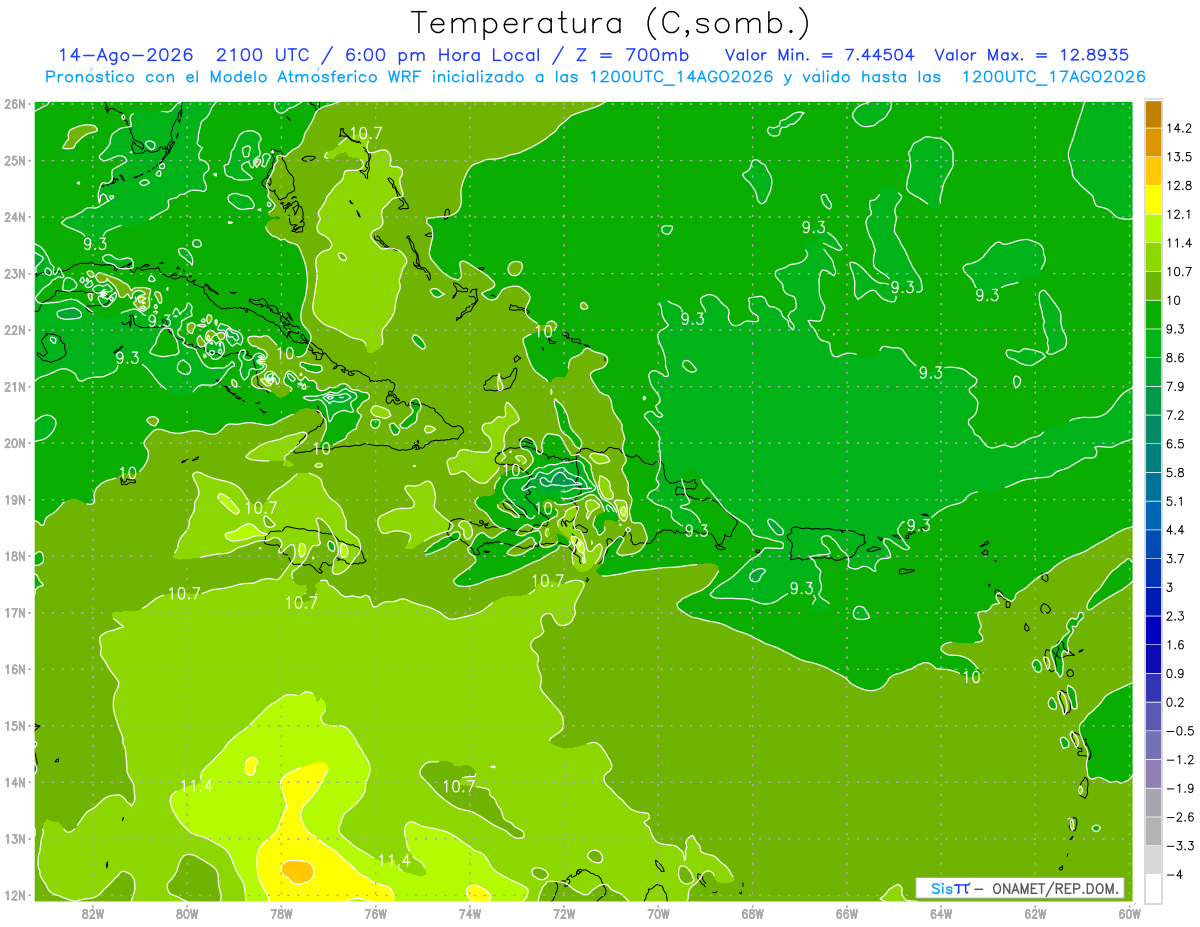Click the '18N' latitude axis label
The height and width of the screenshot is (927, 1200).
(x=14, y=556)
